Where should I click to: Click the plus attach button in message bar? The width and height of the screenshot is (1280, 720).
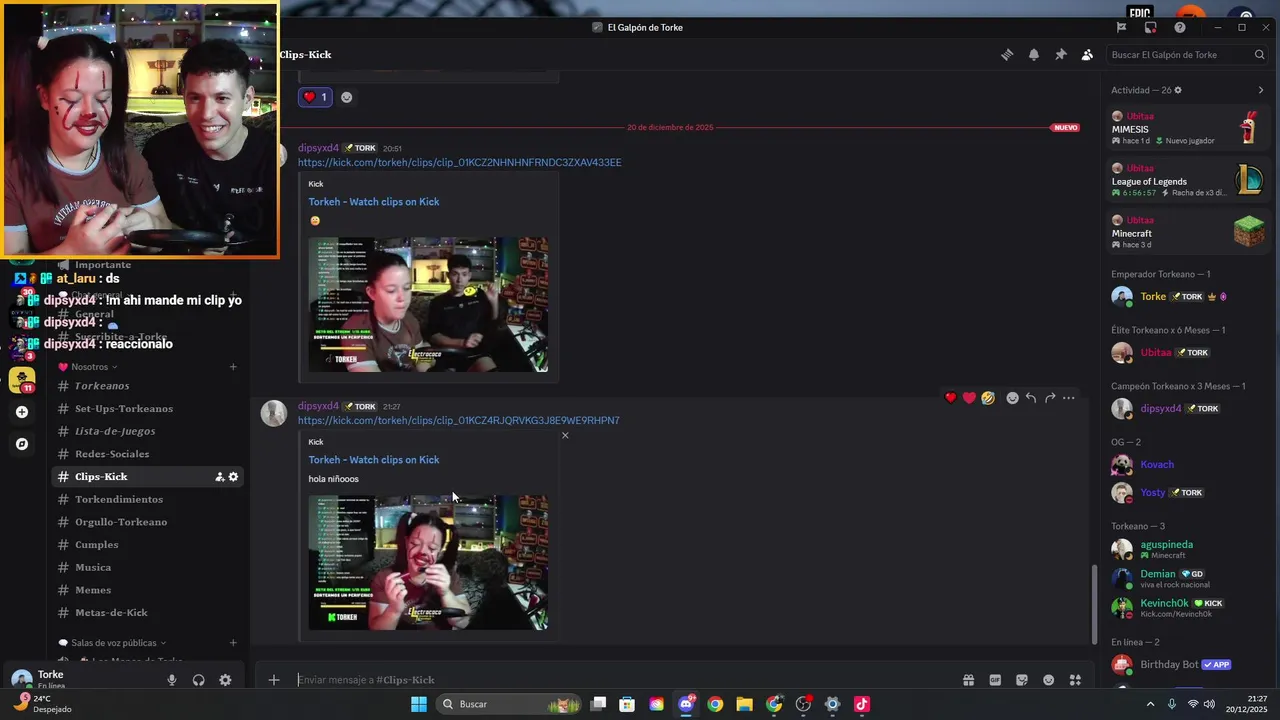click(274, 680)
